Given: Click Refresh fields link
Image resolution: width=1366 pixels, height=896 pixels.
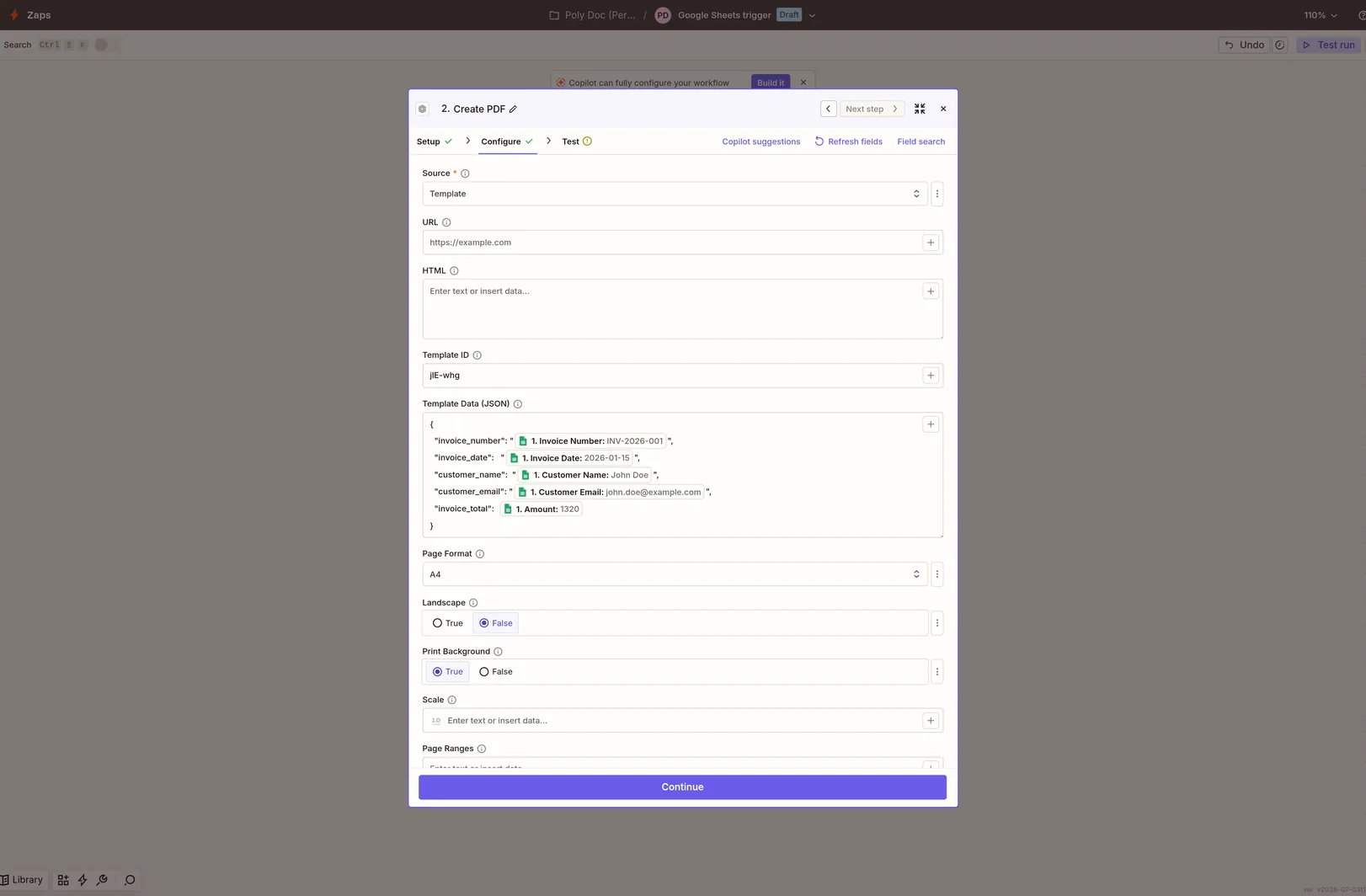Looking at the screenshot, I should tap(848, 141).
